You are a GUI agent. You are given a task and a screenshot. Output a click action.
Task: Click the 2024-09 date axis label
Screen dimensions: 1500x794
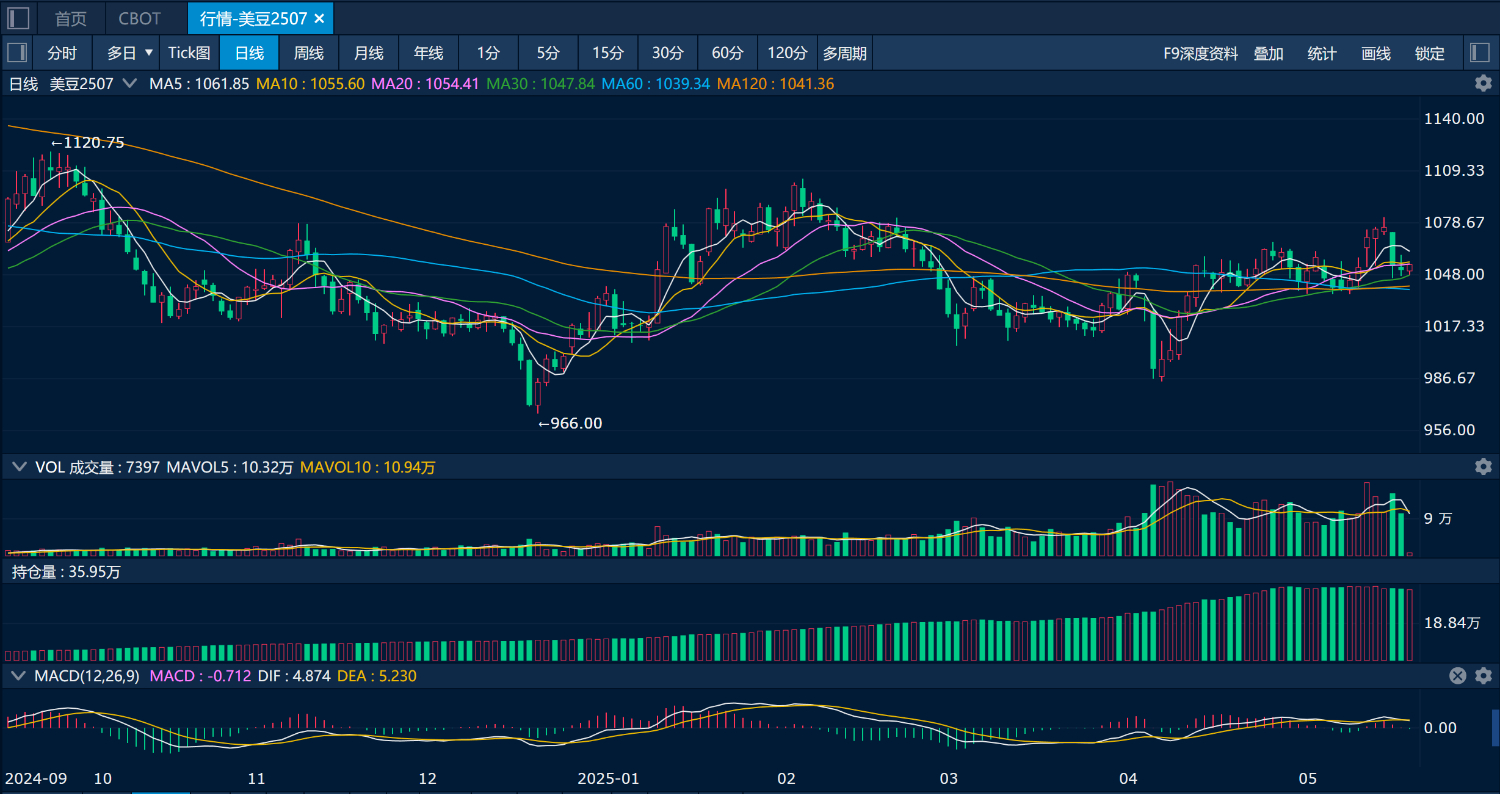click(x=36, y=778)
